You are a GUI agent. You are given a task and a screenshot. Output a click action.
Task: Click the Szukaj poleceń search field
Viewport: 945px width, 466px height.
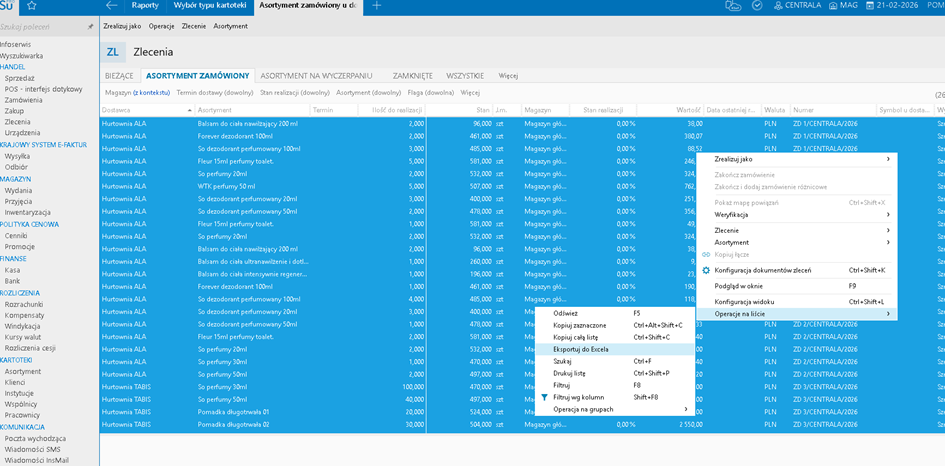[40, 26]
